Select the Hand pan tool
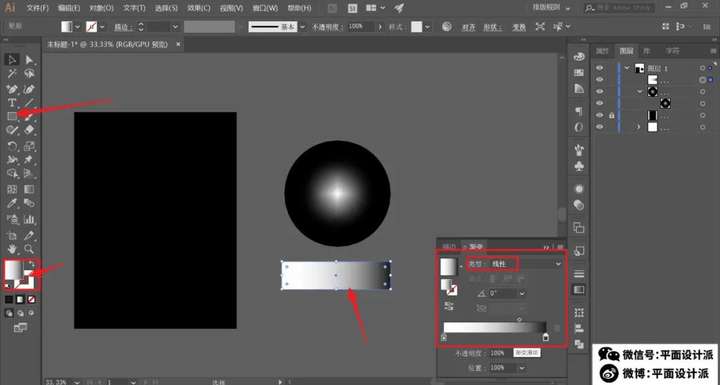720x385 pixels. click(12, 249)
